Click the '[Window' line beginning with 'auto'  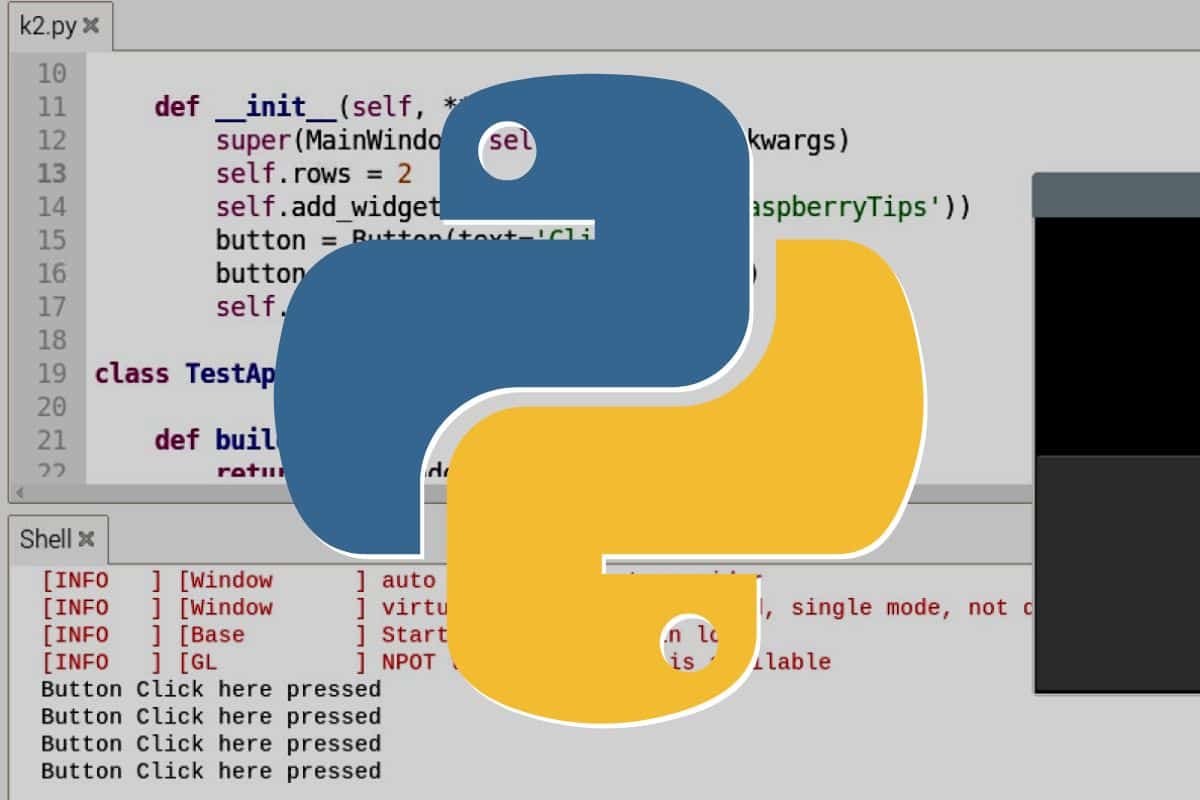pos(402,580)
